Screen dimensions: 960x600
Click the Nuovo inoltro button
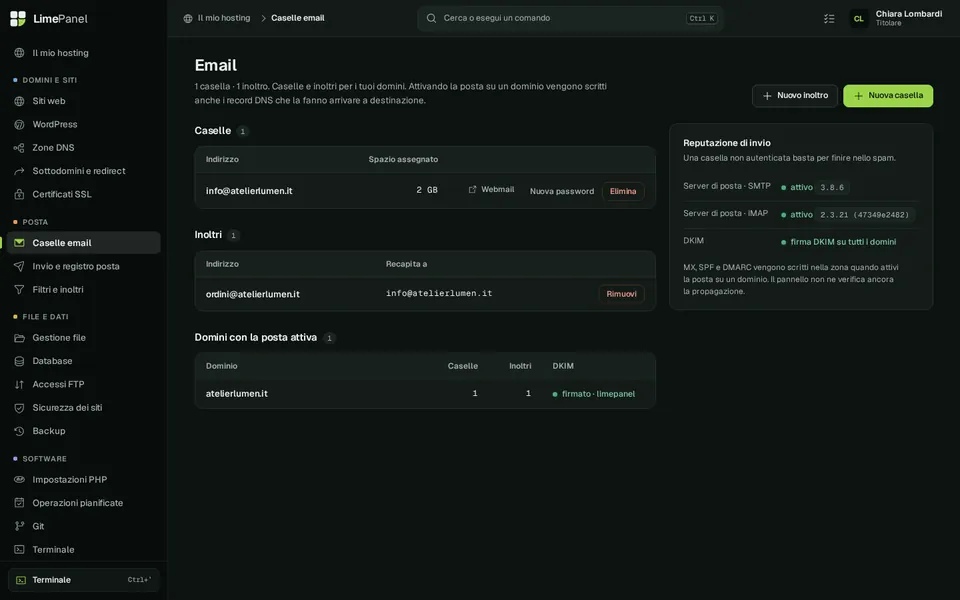coord(795,96)
